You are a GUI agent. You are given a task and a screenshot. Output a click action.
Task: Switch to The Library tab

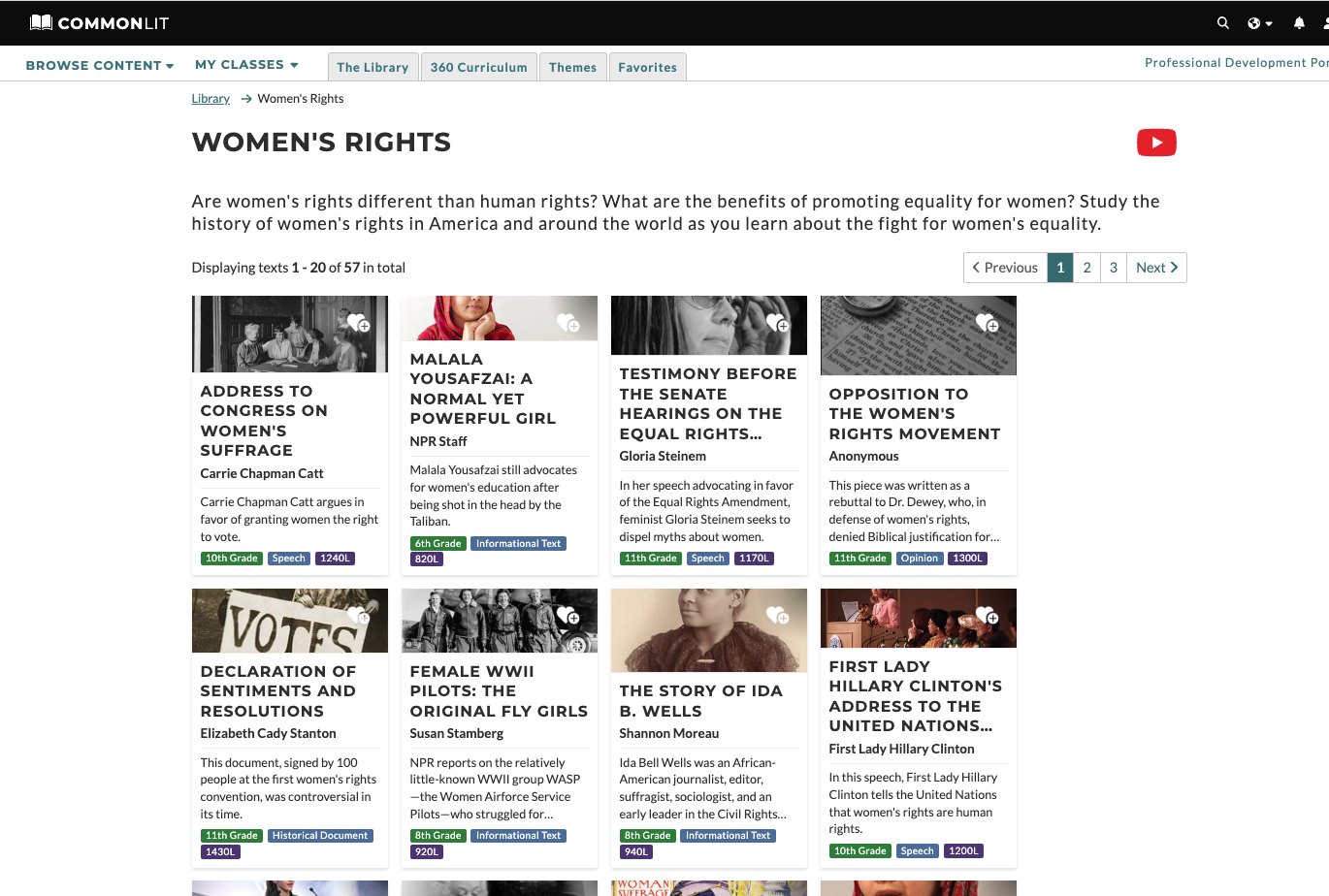tap(373, 67)
